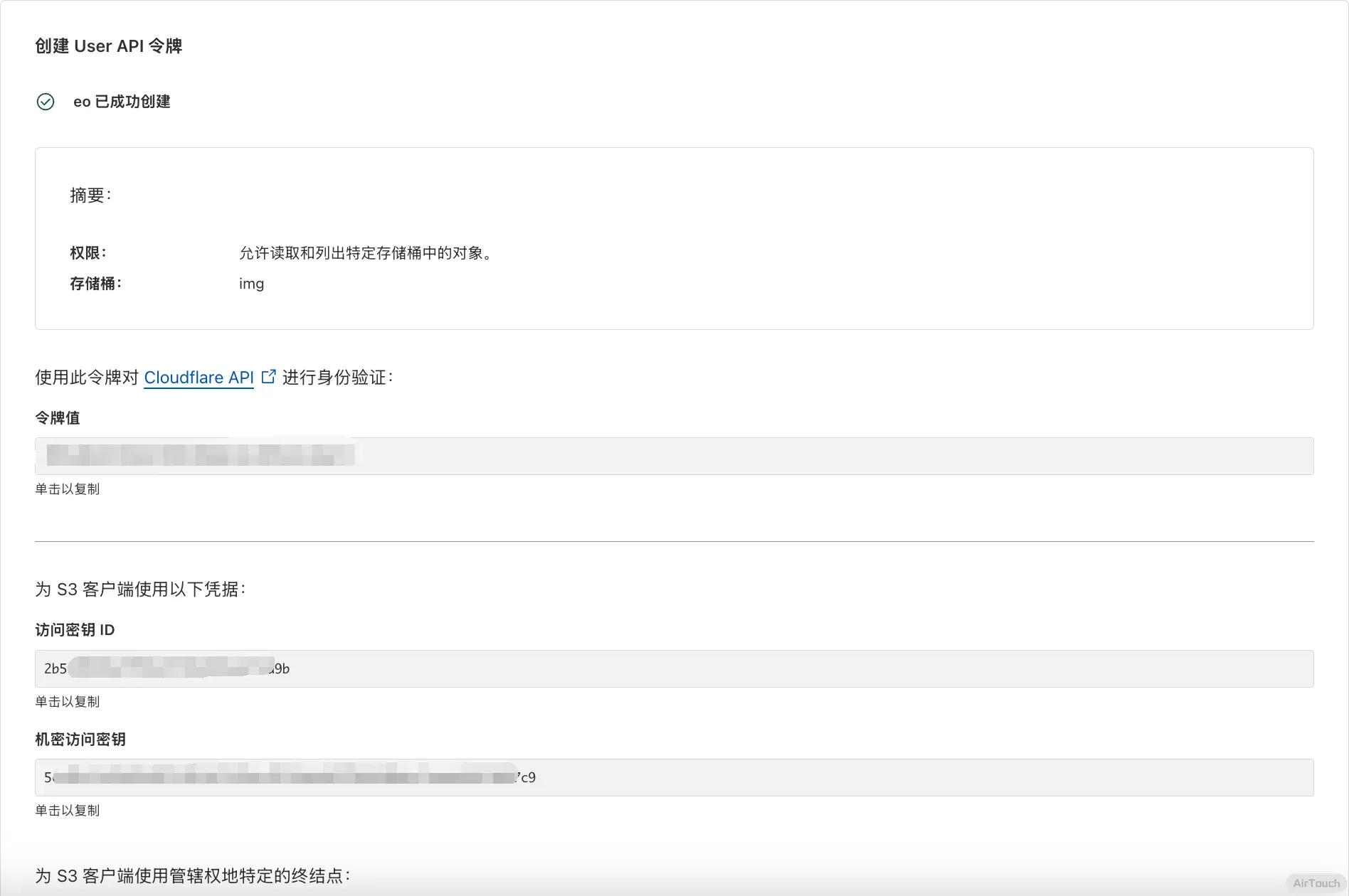Image resolution: width=1349 pixels, height=896 pixels.
Task: Click the 为 S3 客户端使用管辖权地特定的终结点 heading
Action: [192, 876]
